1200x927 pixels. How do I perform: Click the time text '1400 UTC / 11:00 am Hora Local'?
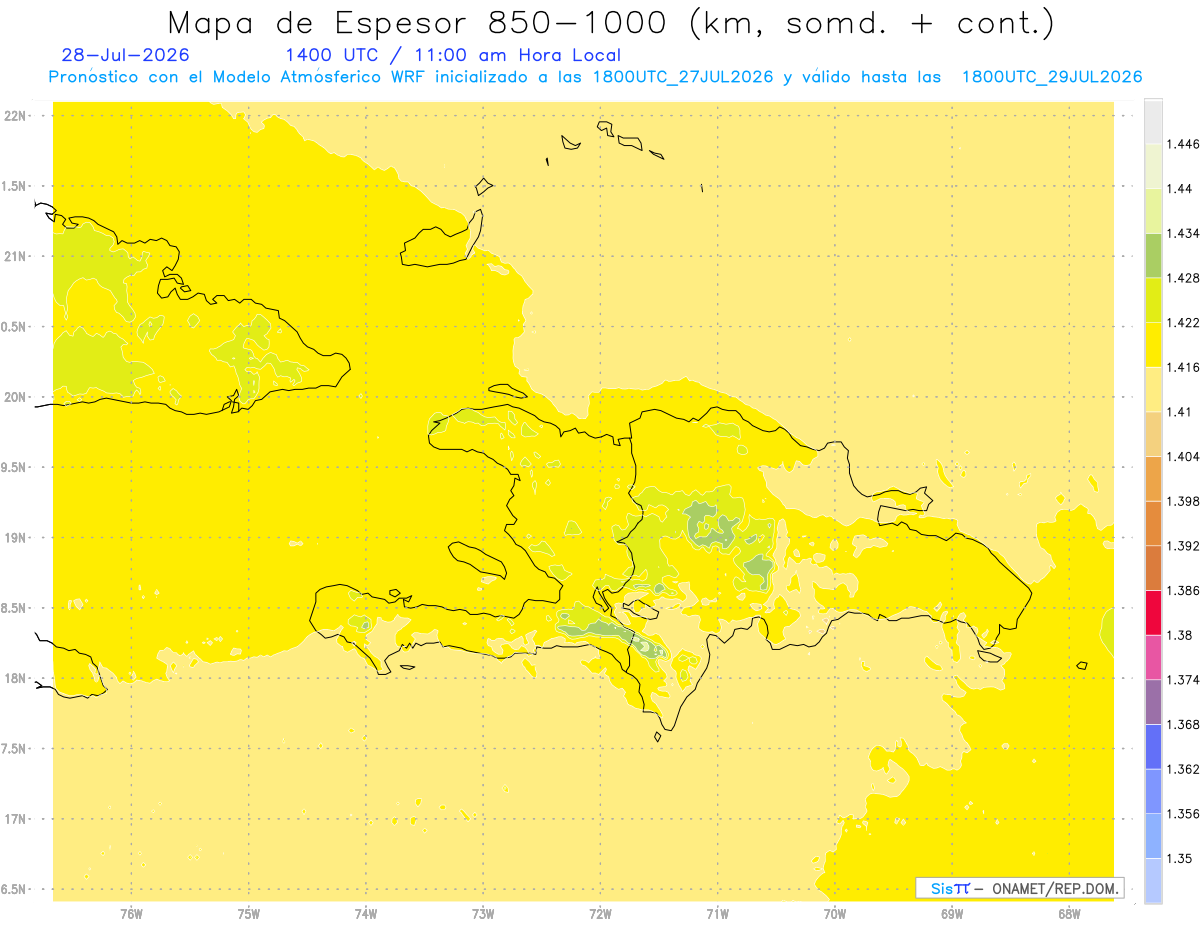(x=453, y=55)
